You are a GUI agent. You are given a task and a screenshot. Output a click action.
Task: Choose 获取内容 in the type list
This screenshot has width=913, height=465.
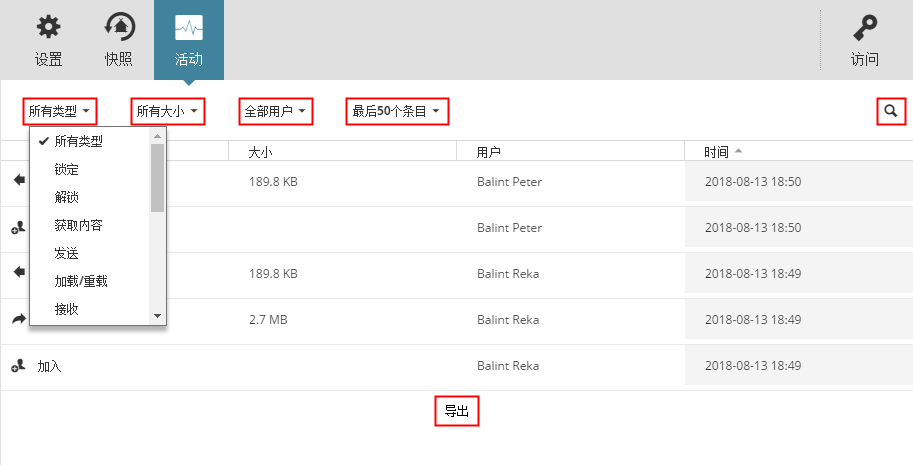pos(79,226)
